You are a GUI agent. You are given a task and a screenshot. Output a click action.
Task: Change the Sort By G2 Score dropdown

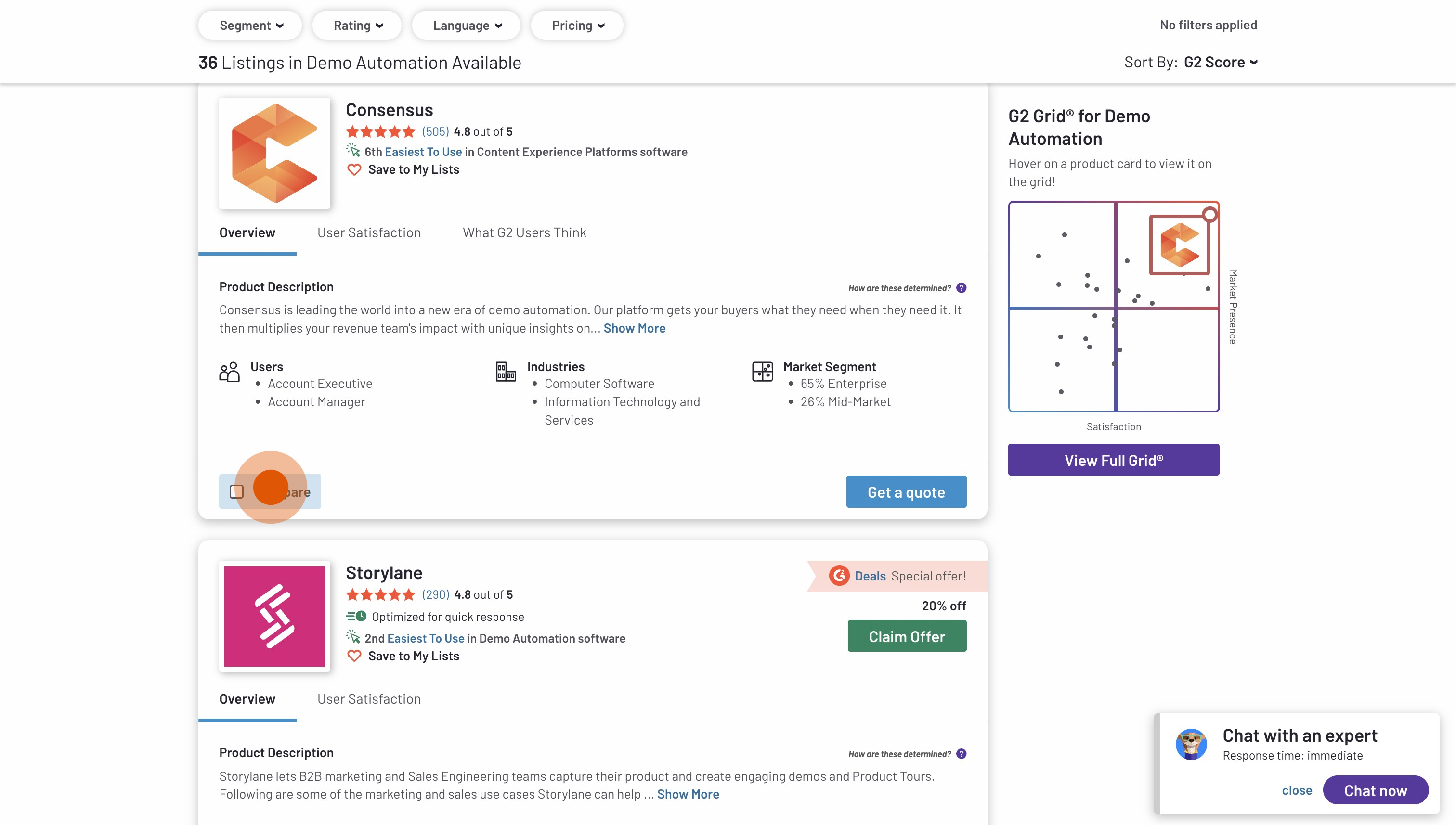coord(1221,62)
